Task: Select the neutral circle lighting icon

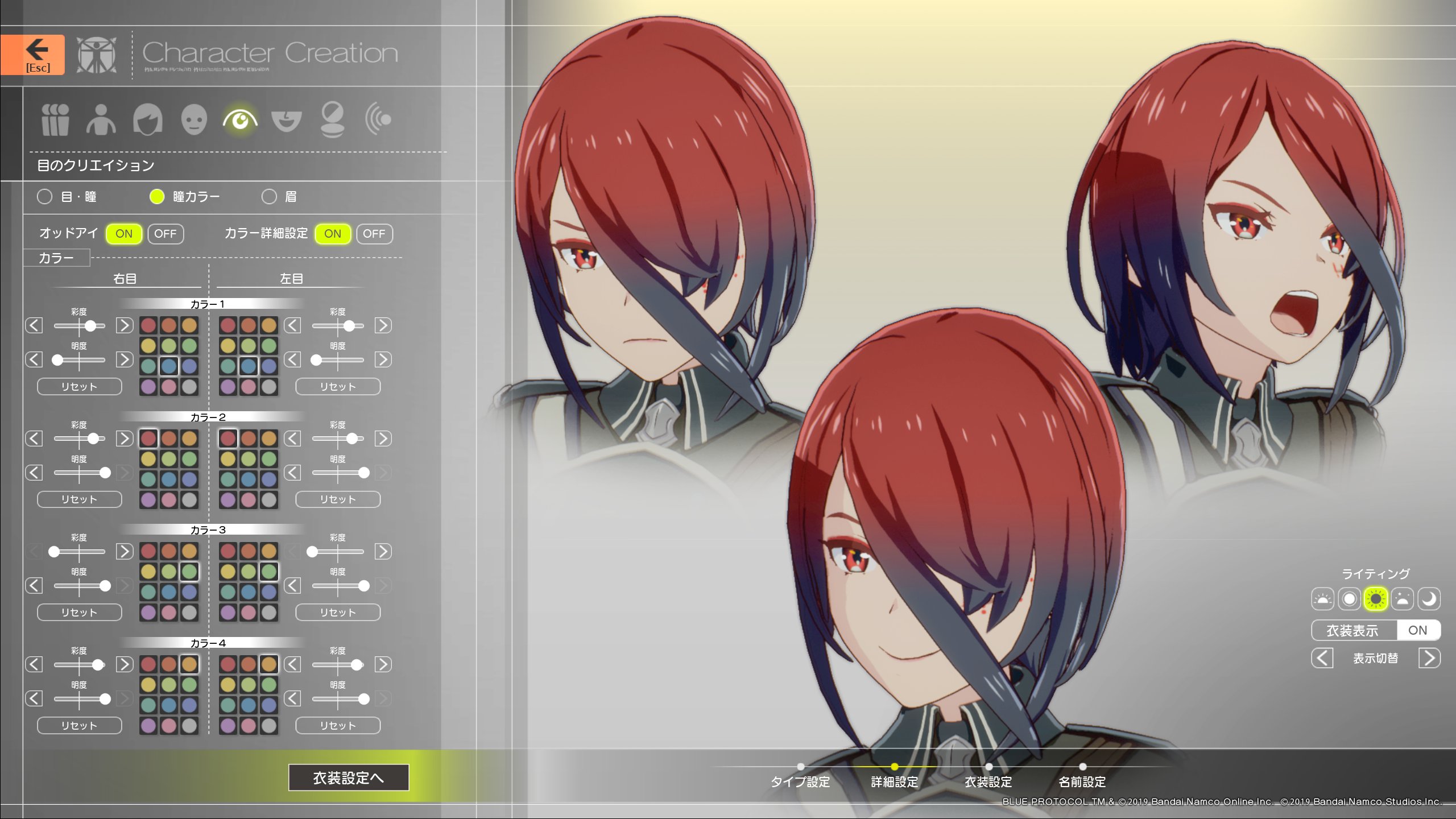Action: [x=1349, y=599]
